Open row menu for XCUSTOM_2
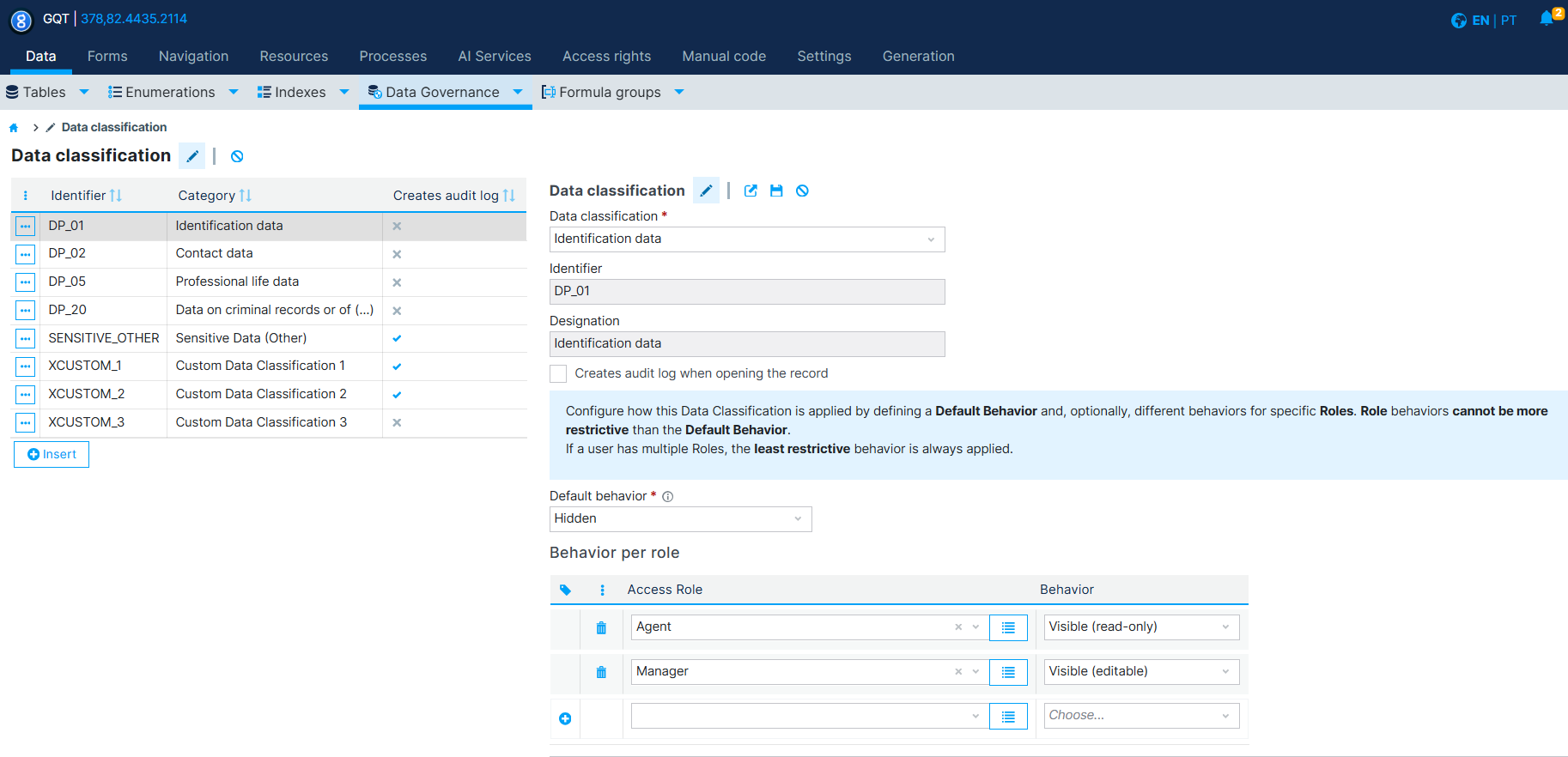Image resolution: width=1568 pixels, height=757 pixels. point(26,395)
